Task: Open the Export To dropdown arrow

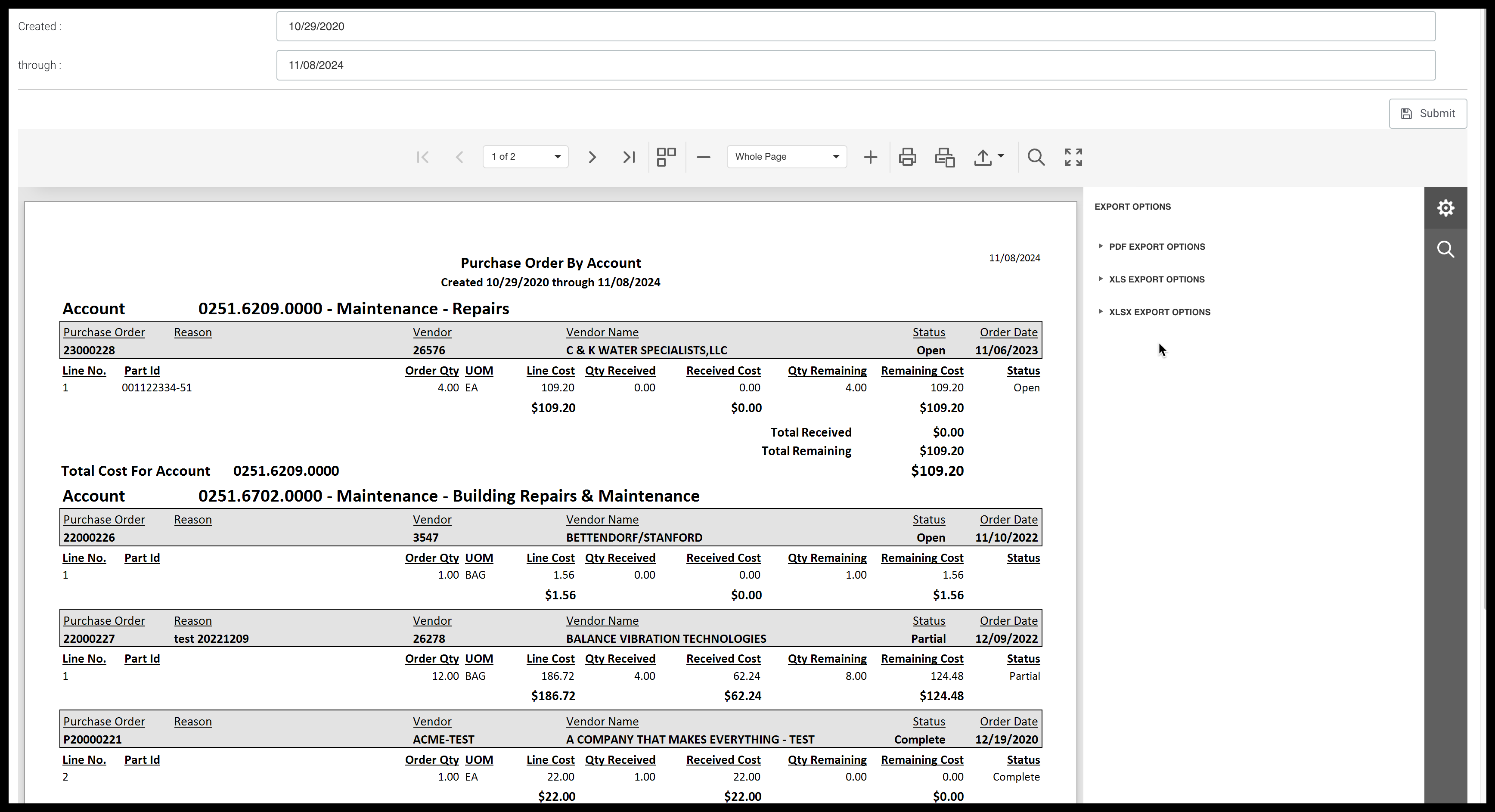Action: pyautogui.click(x=1001, y=156)
